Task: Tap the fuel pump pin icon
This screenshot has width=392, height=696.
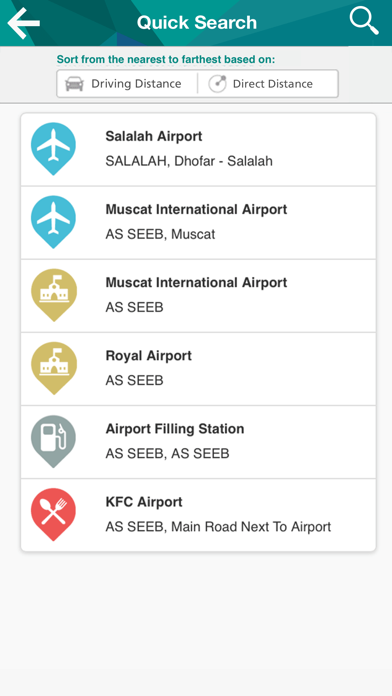Action: point(53,442)
